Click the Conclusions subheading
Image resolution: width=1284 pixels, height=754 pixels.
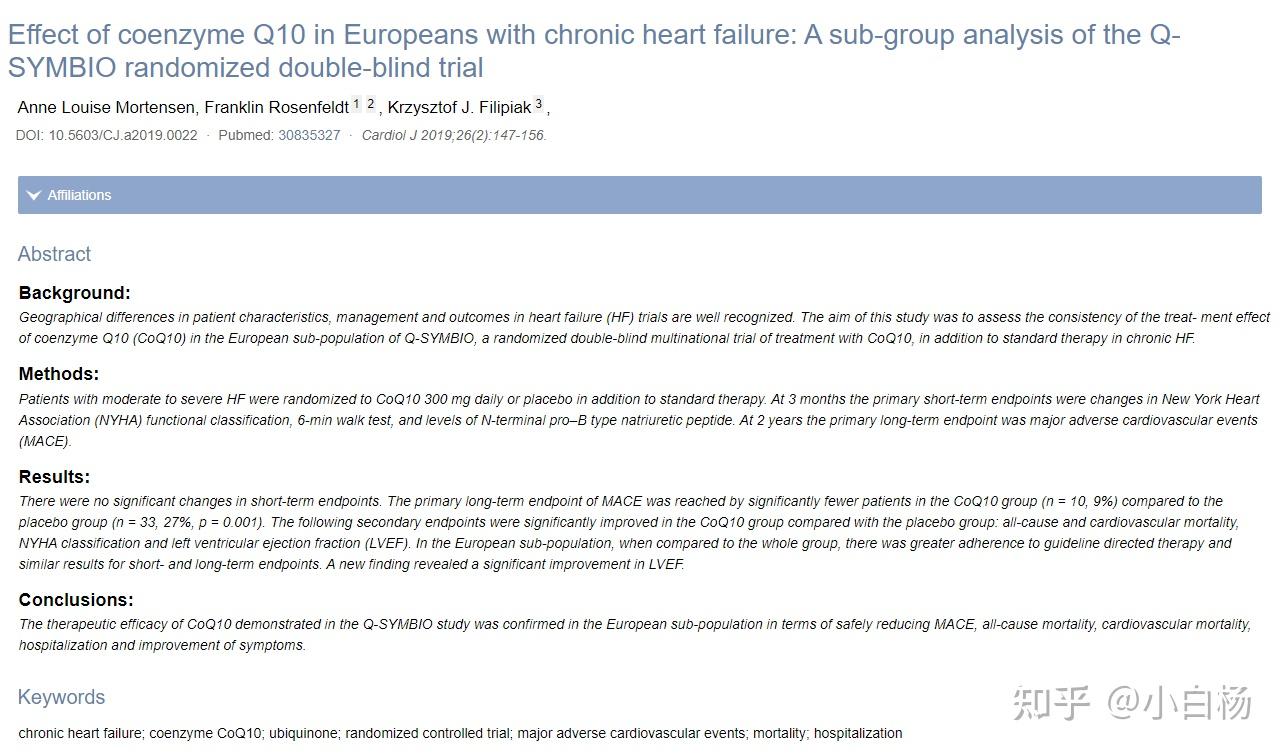(x=76, y=600)
